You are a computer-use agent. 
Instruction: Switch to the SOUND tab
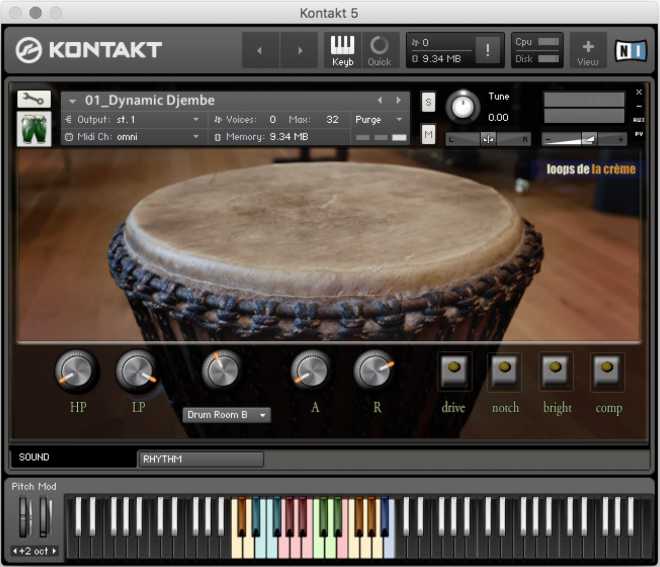(72, 457)
